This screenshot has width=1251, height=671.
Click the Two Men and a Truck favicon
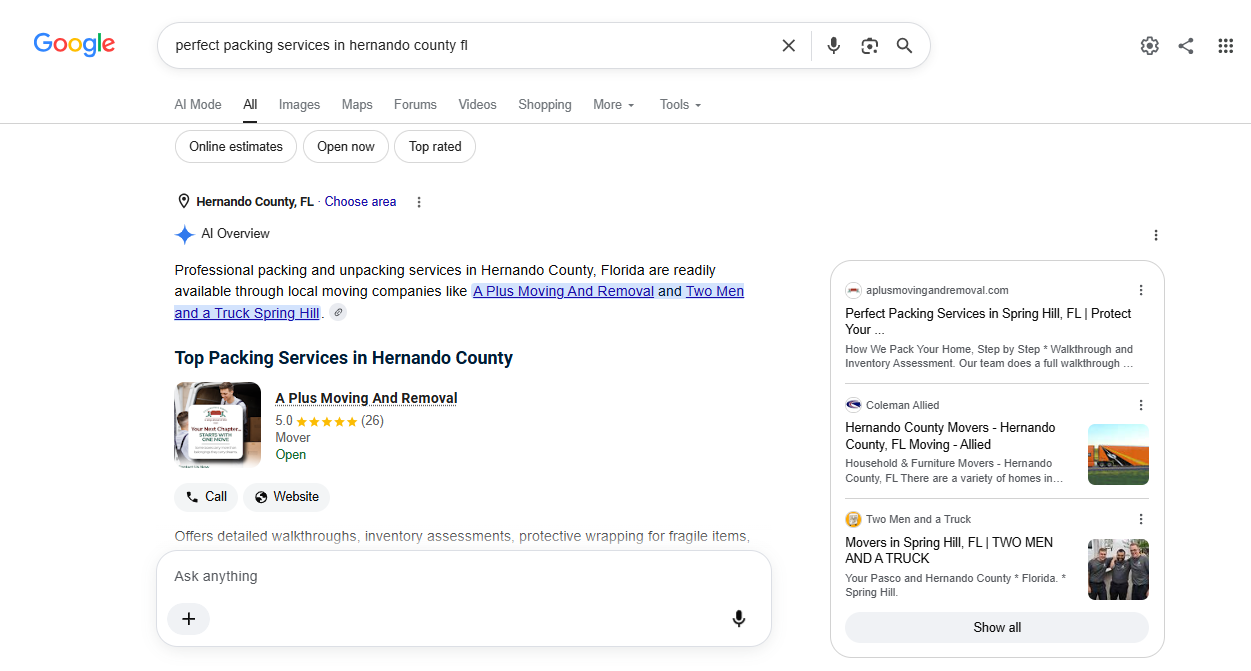click(853, 519)
